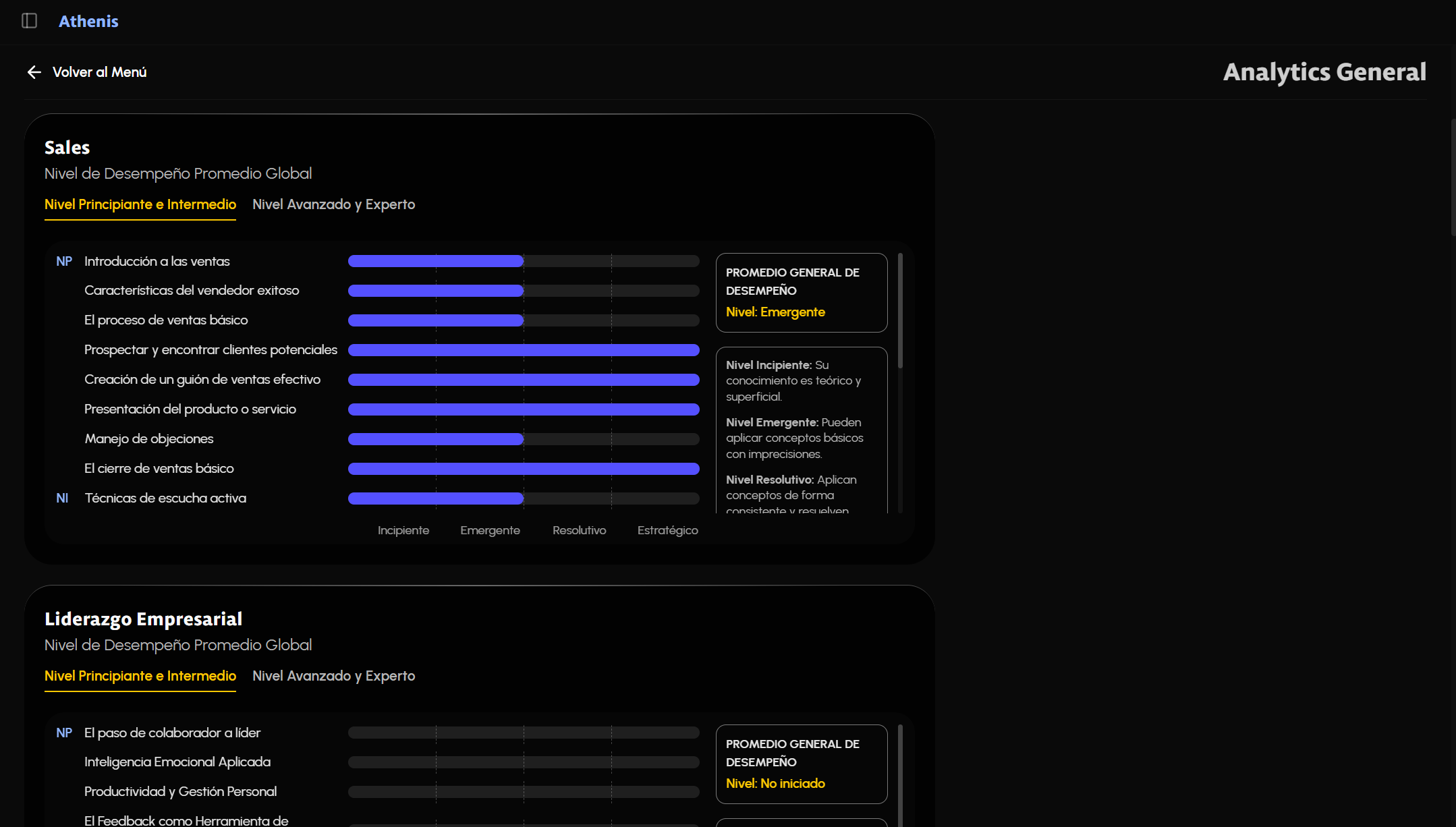The height and width of the screenshot is (827, 1456).
Task: Select Sales tab Nivel Principiante e Intermedio
Action: point(140,204)
